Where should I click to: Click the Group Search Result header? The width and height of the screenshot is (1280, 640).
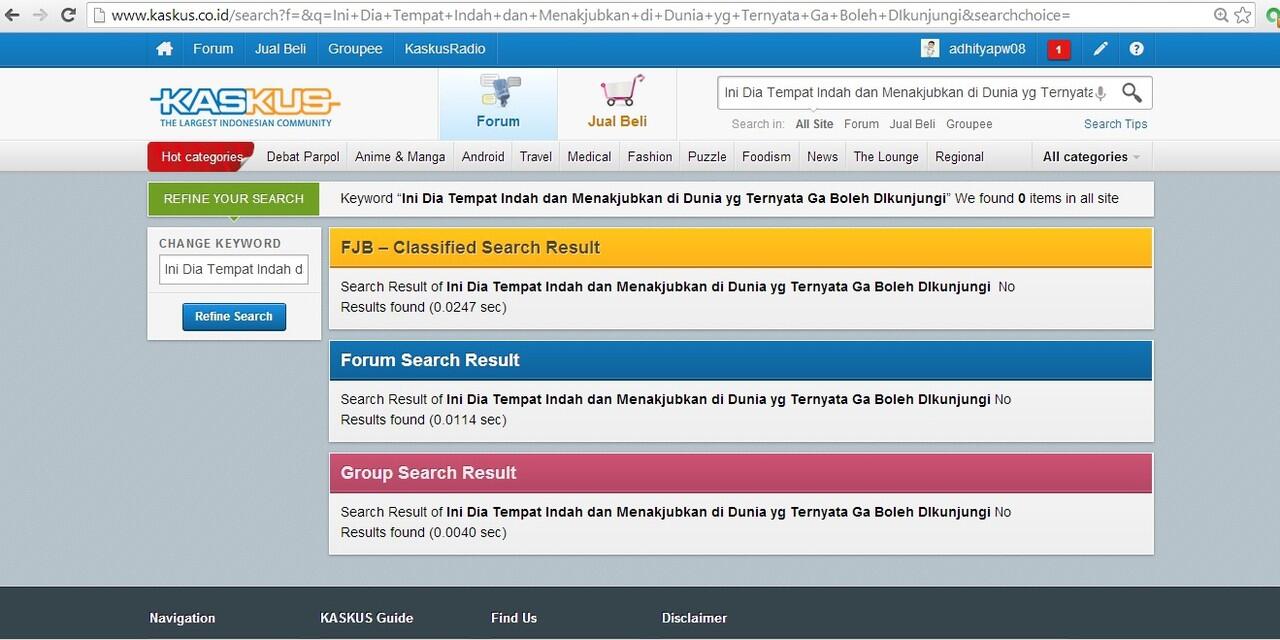[741, 473]
